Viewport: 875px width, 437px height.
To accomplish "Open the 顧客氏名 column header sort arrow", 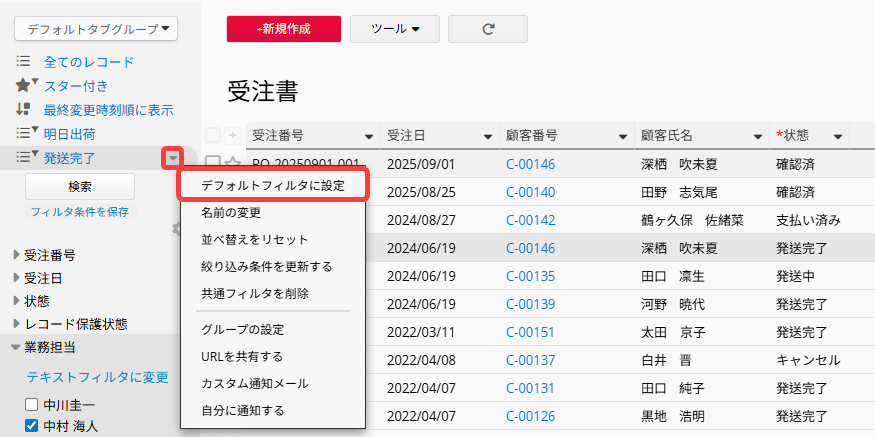I will 757,136.
